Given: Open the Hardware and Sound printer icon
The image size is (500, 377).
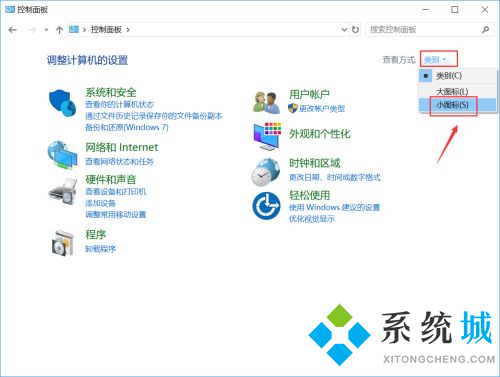Looking at the screenshot, I should 62,191.
